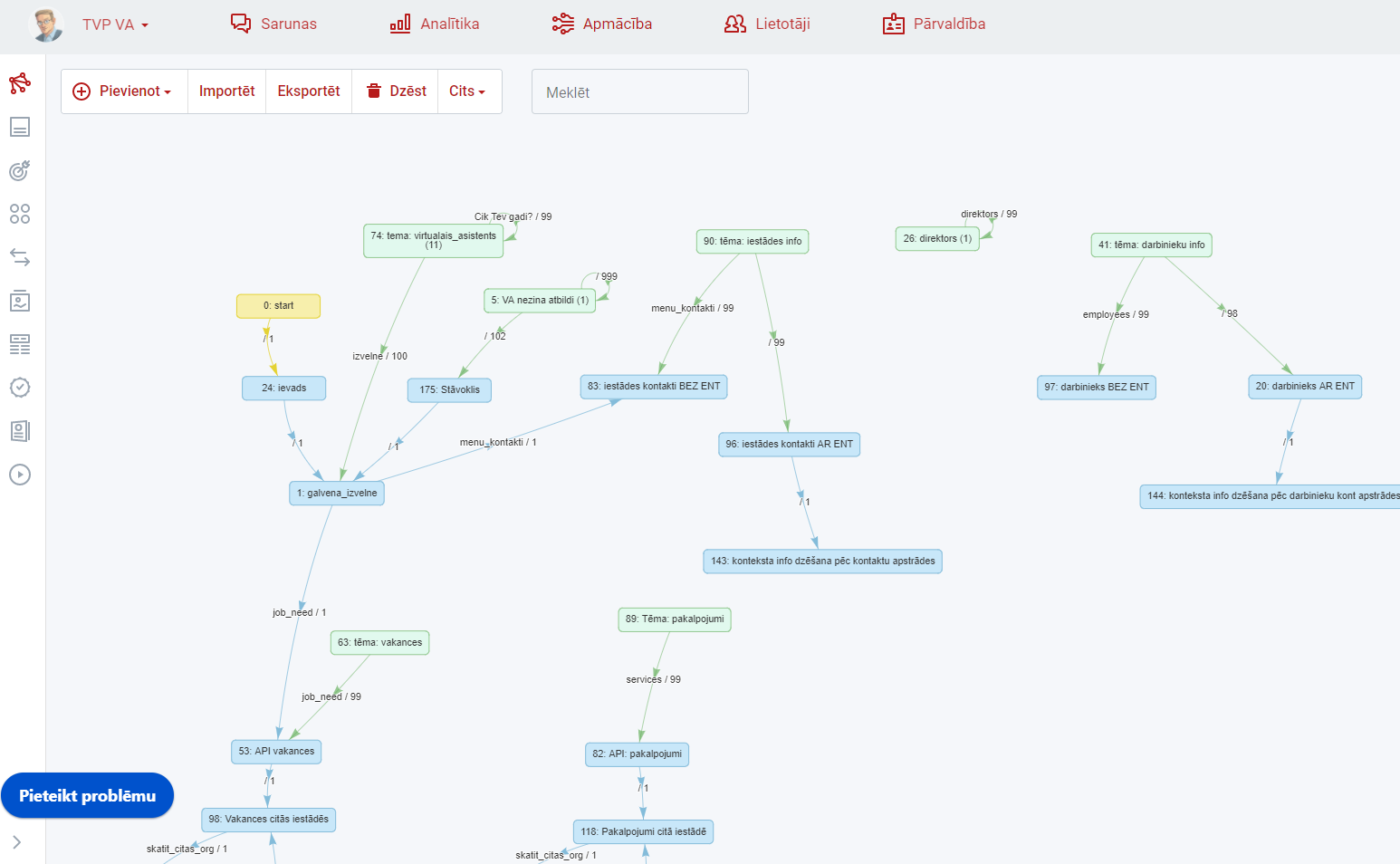This screenshot has height=864, width=1400.
Task: Click the user avatar picture
Action: click(x=46, y=24)
